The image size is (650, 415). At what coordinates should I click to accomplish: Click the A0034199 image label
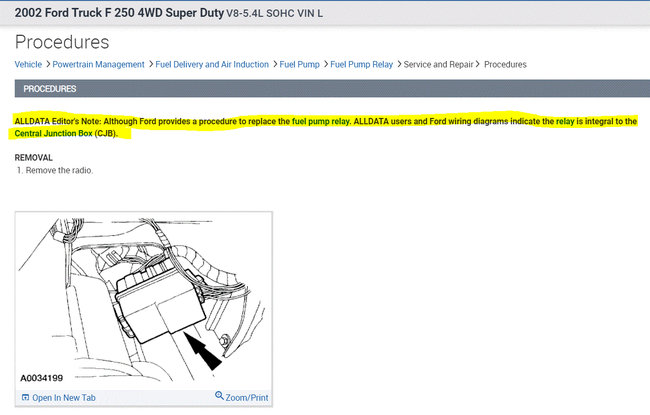click(41, 378)
